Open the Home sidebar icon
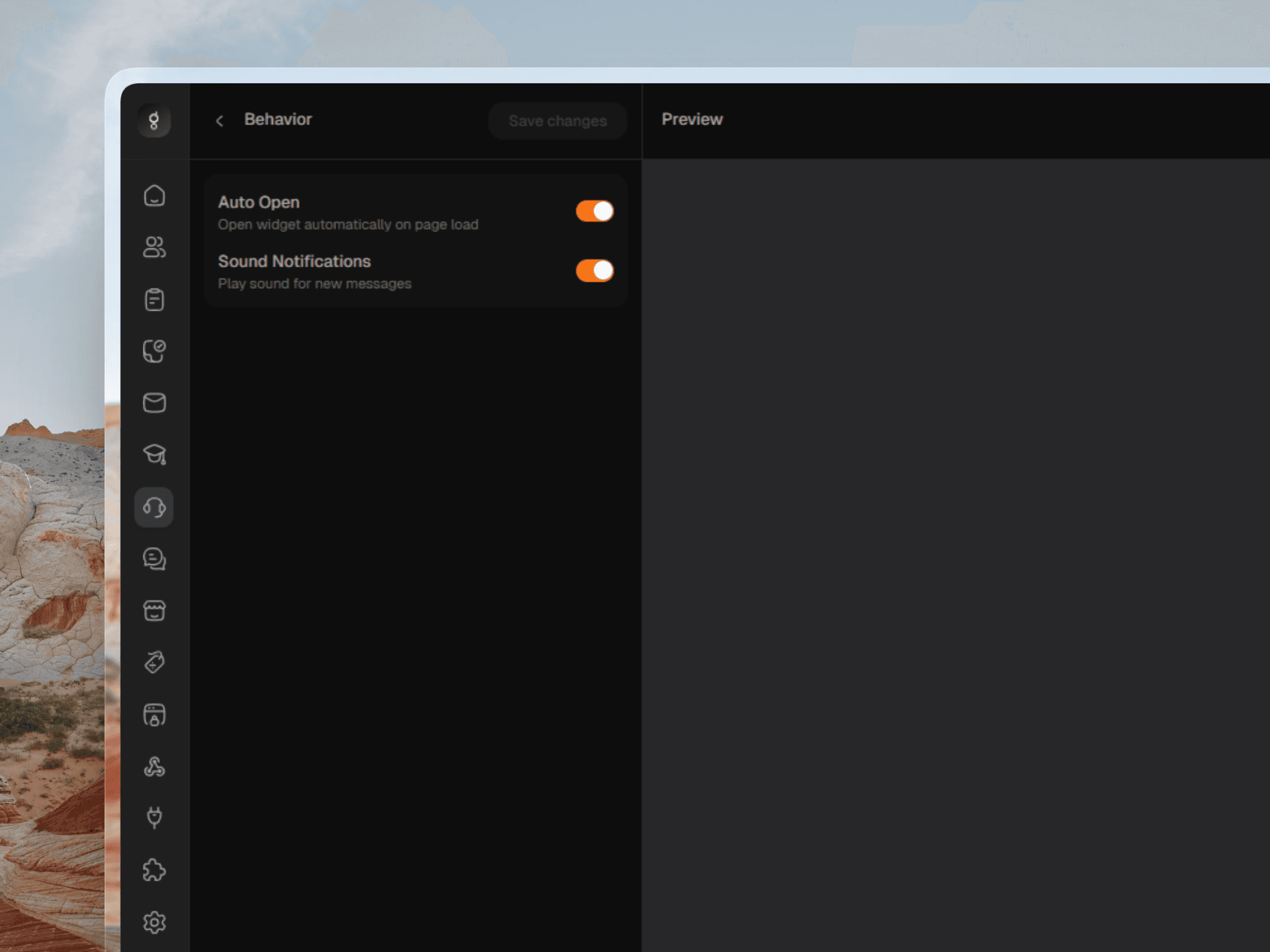 click(x=154, y=196)
